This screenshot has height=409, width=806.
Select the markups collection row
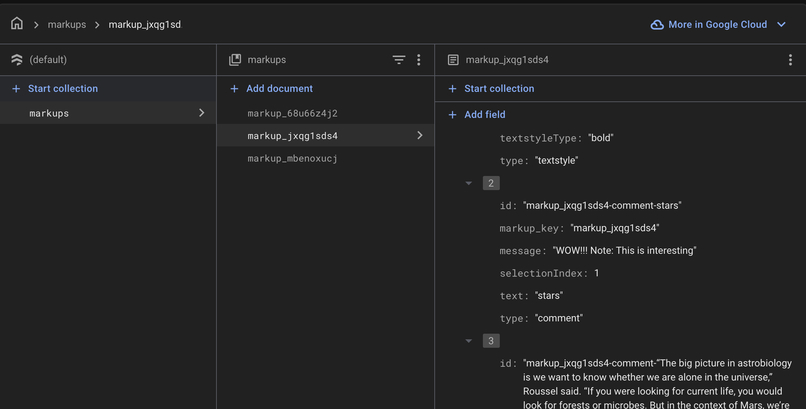coord(108,113)
